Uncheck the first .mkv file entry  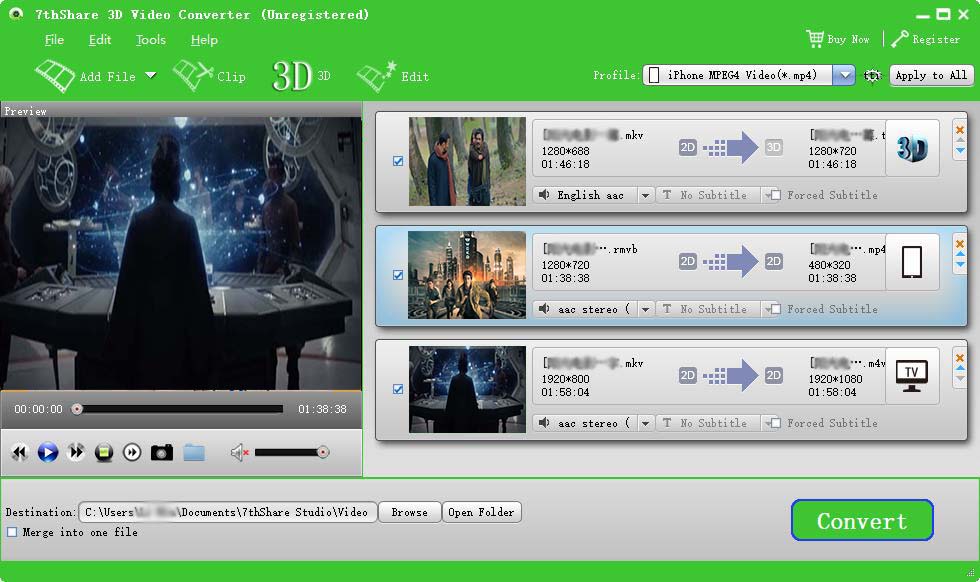398,160
